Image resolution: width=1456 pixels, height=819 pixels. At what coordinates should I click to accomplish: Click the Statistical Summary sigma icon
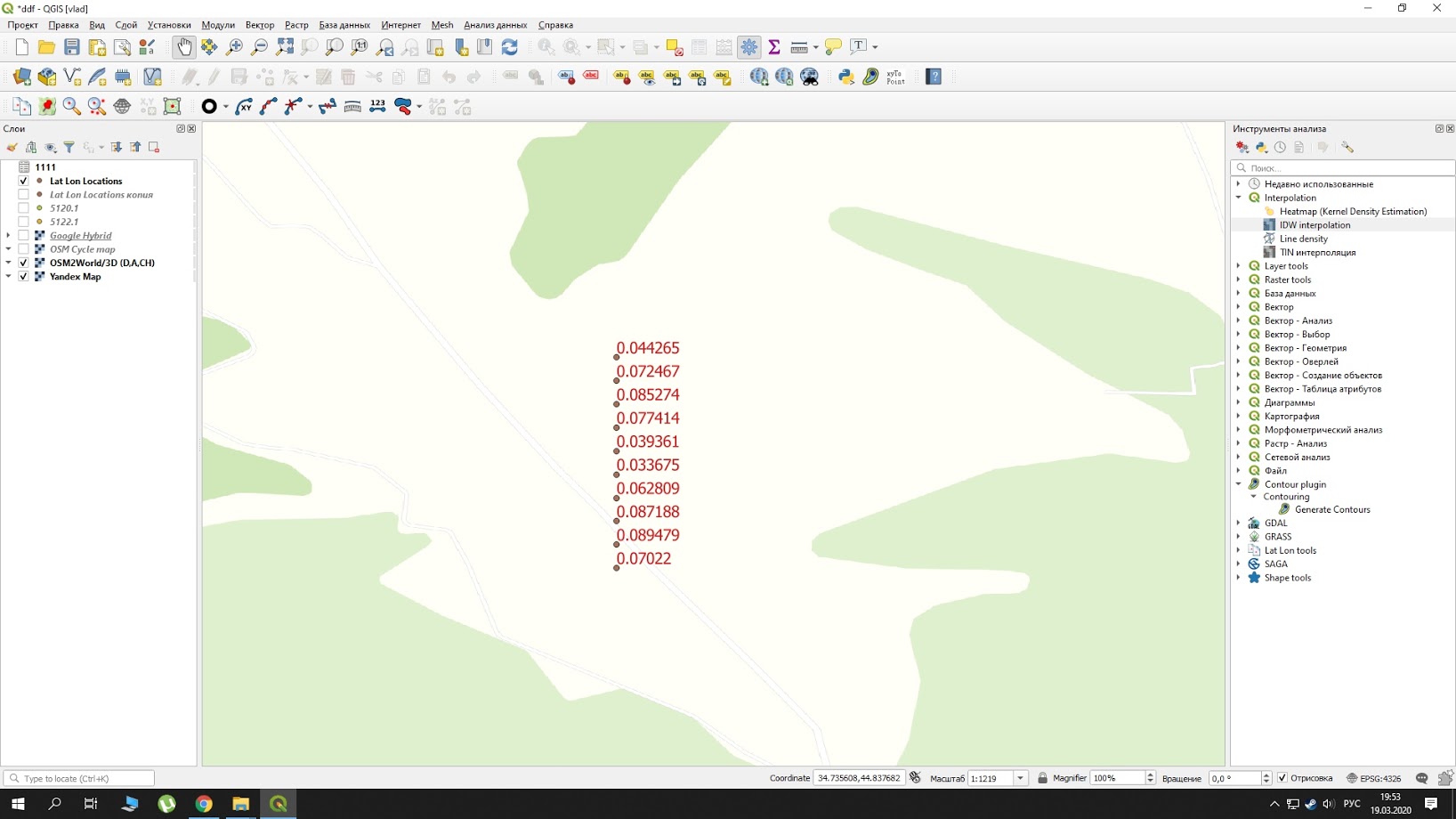774,47
